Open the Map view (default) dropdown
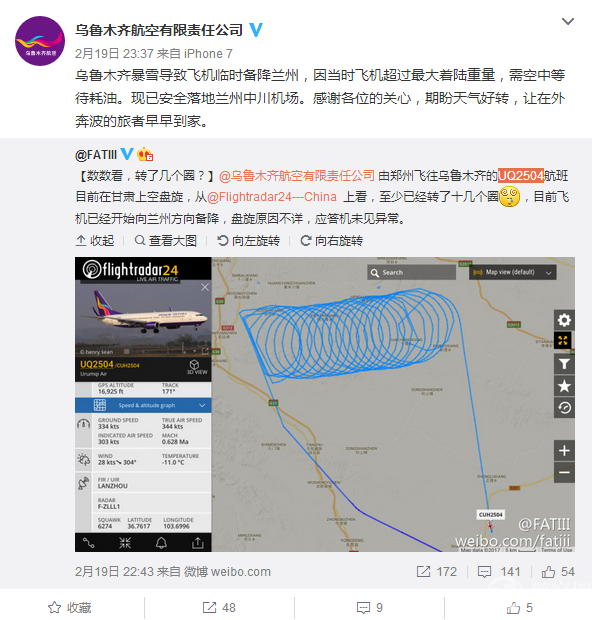 pyautogui.click(x=513, y=272)
